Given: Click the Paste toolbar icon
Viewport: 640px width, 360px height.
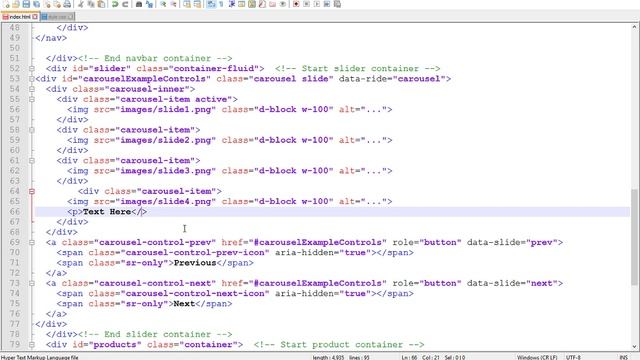Looking at the screenshot, I should click(101, 4).
